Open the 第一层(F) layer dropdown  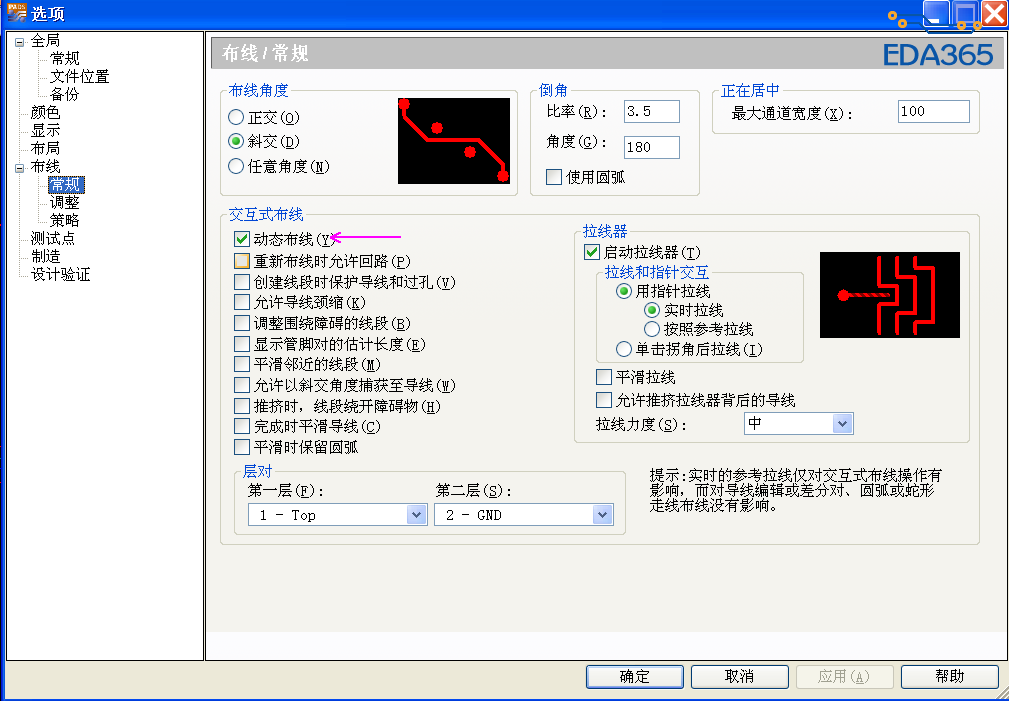click(x=337, y=515)
